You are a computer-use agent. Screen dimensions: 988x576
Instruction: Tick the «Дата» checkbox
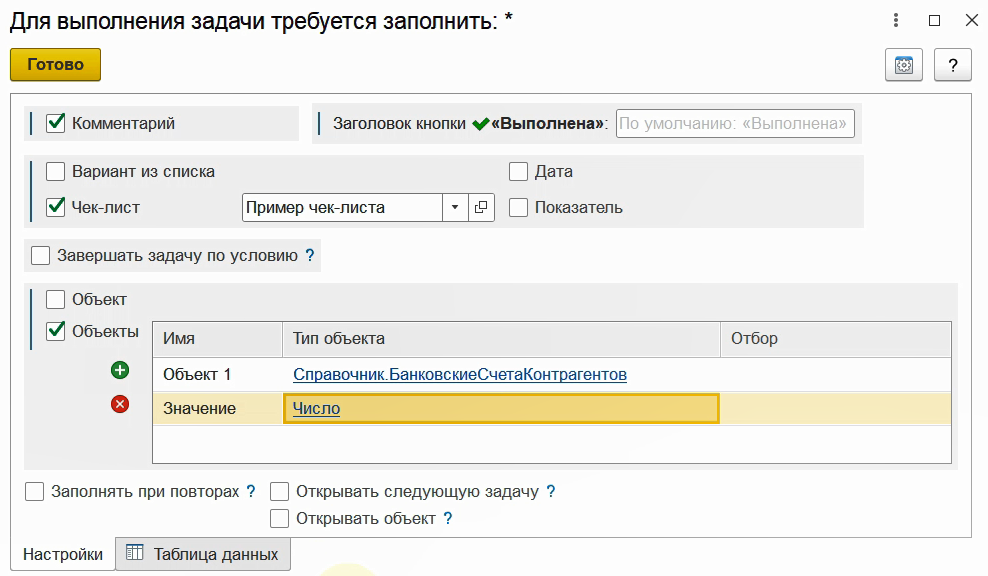point(518,171)
